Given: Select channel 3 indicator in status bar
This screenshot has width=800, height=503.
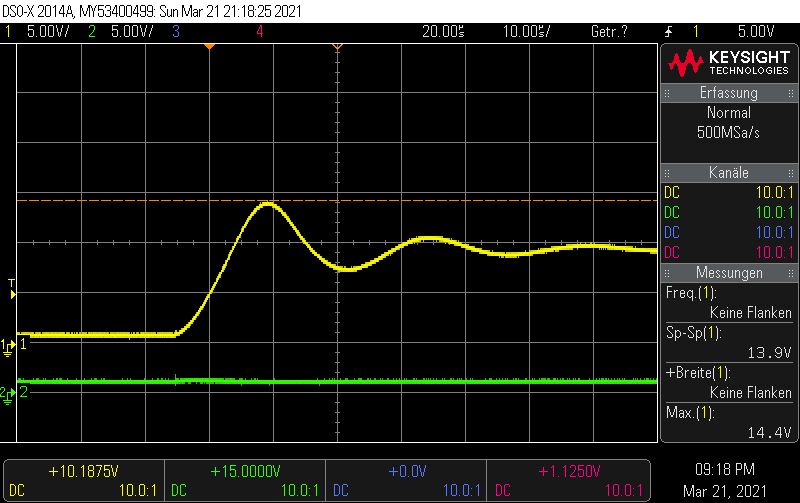Looking at the screenshot, I should (176, 32).
